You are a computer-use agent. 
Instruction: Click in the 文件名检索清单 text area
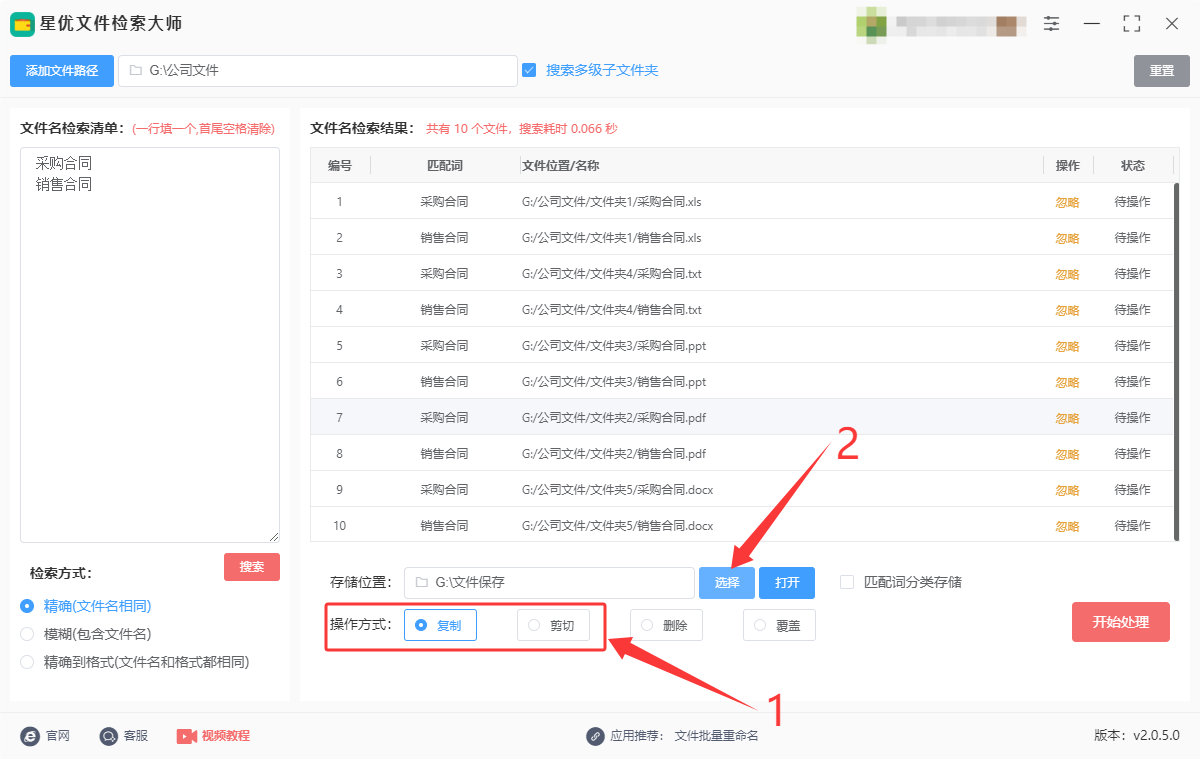150,345
